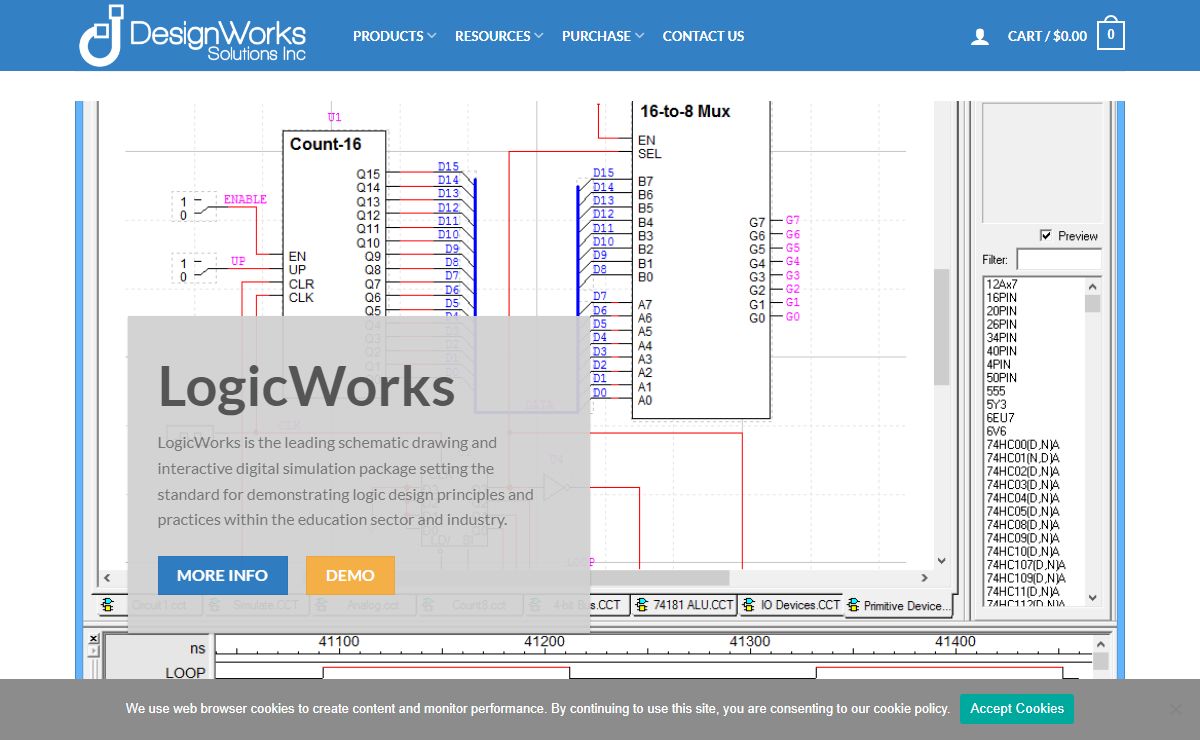1200x740 pixels.
Task: Click the shopping bag icon showing 0
Action: click(1111, 35)
